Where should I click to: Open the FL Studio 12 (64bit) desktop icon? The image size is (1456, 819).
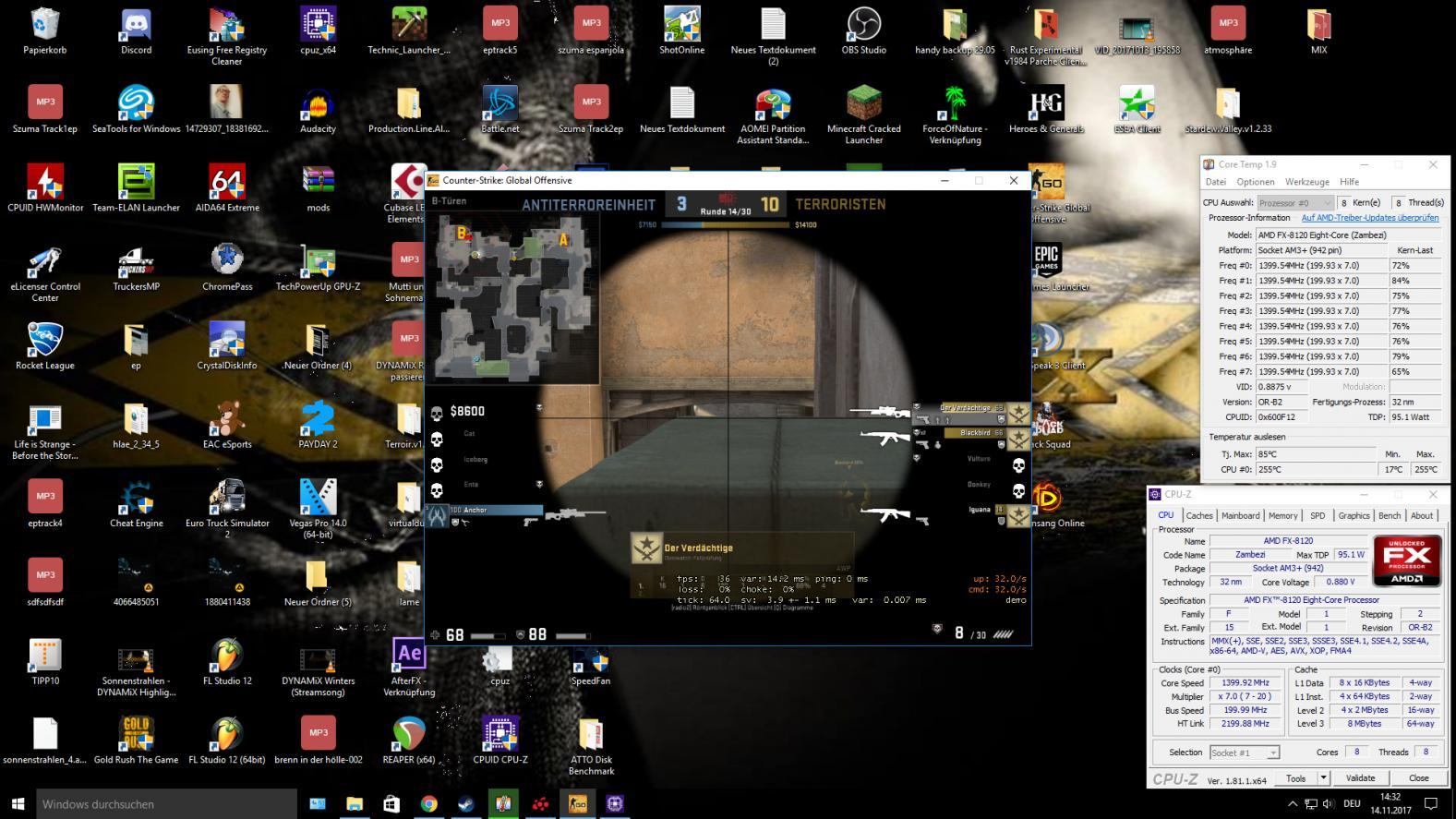tap(227, 741)
